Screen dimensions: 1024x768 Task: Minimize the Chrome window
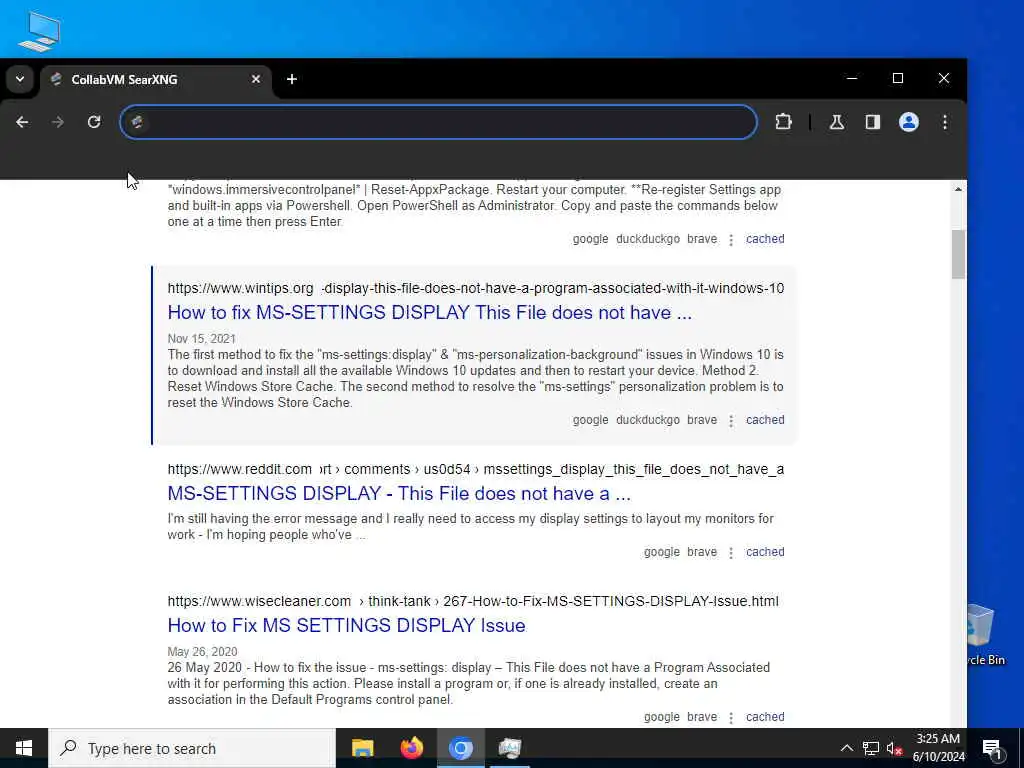[852, 78]
